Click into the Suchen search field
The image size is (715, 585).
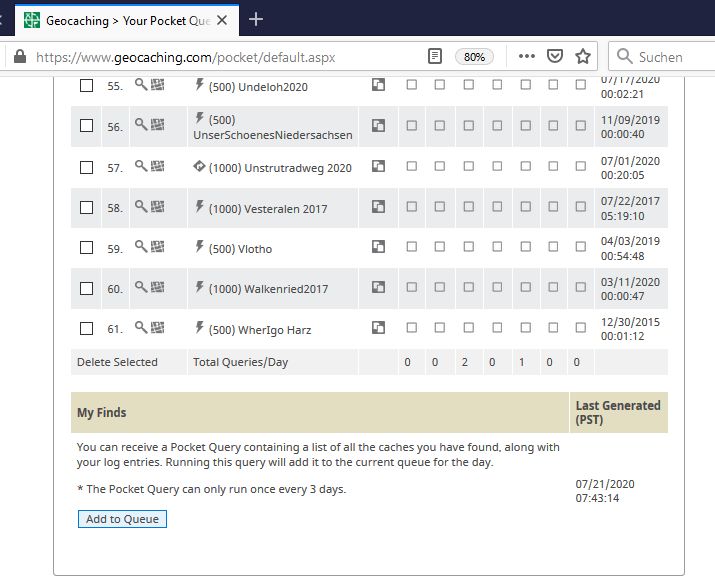coord(661,57)
